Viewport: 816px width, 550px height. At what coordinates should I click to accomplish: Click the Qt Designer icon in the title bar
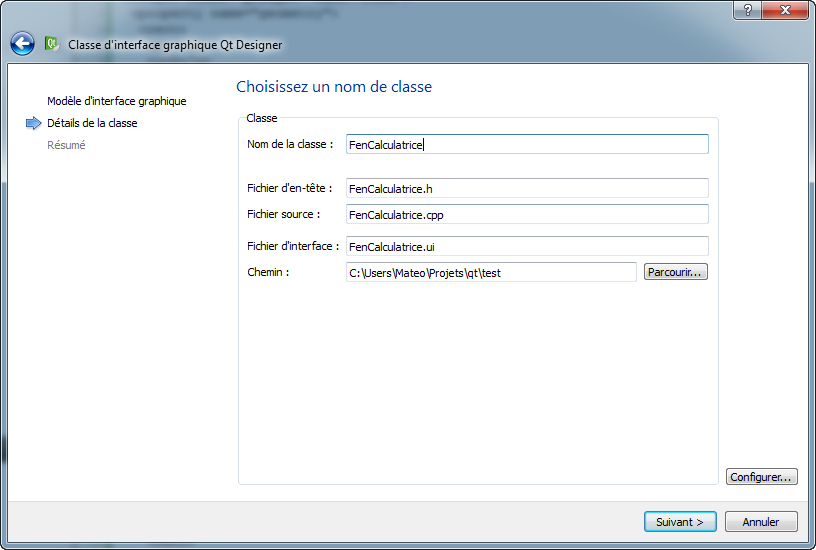click(52, 44)
